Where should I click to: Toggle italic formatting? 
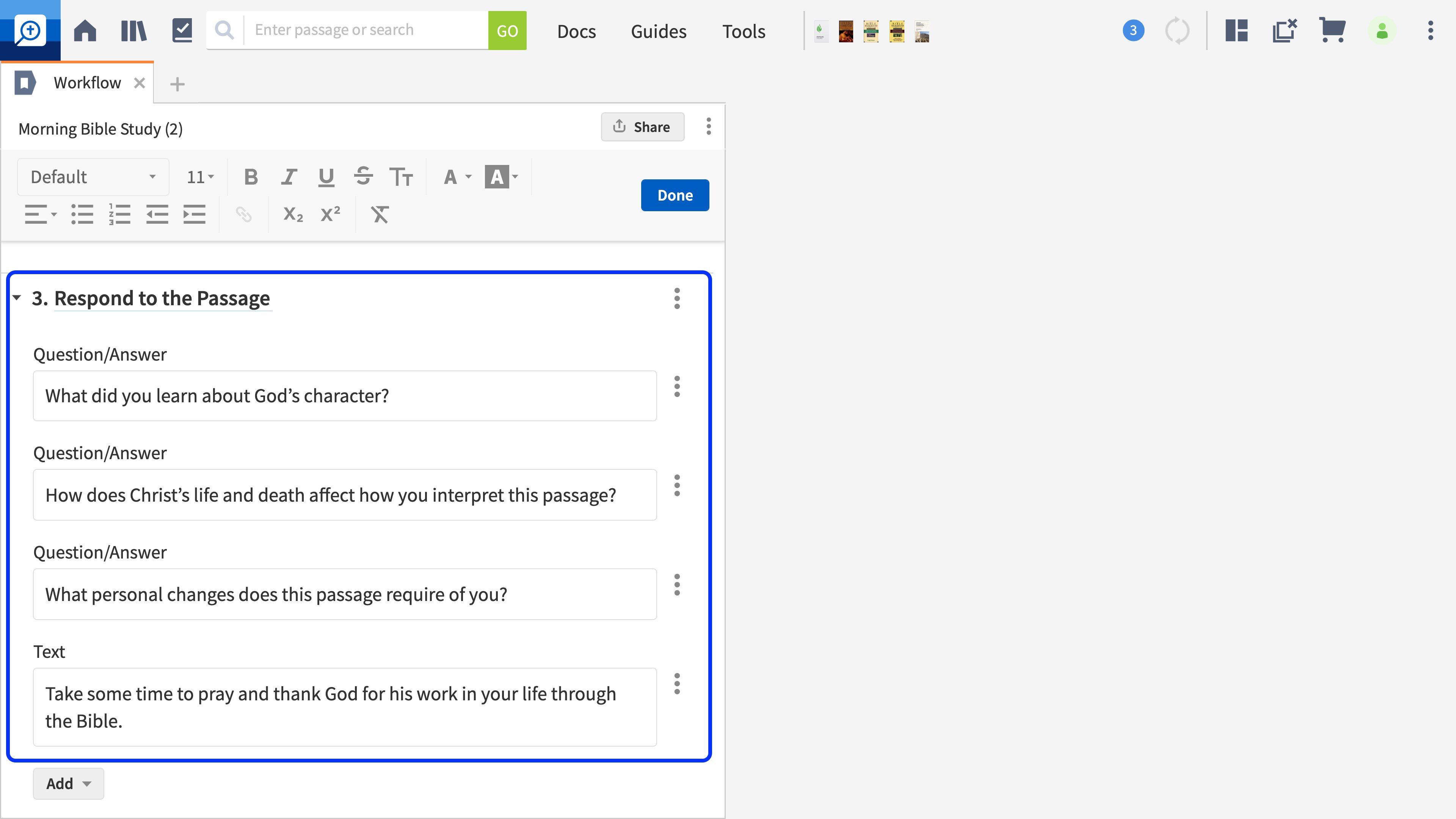289,177
